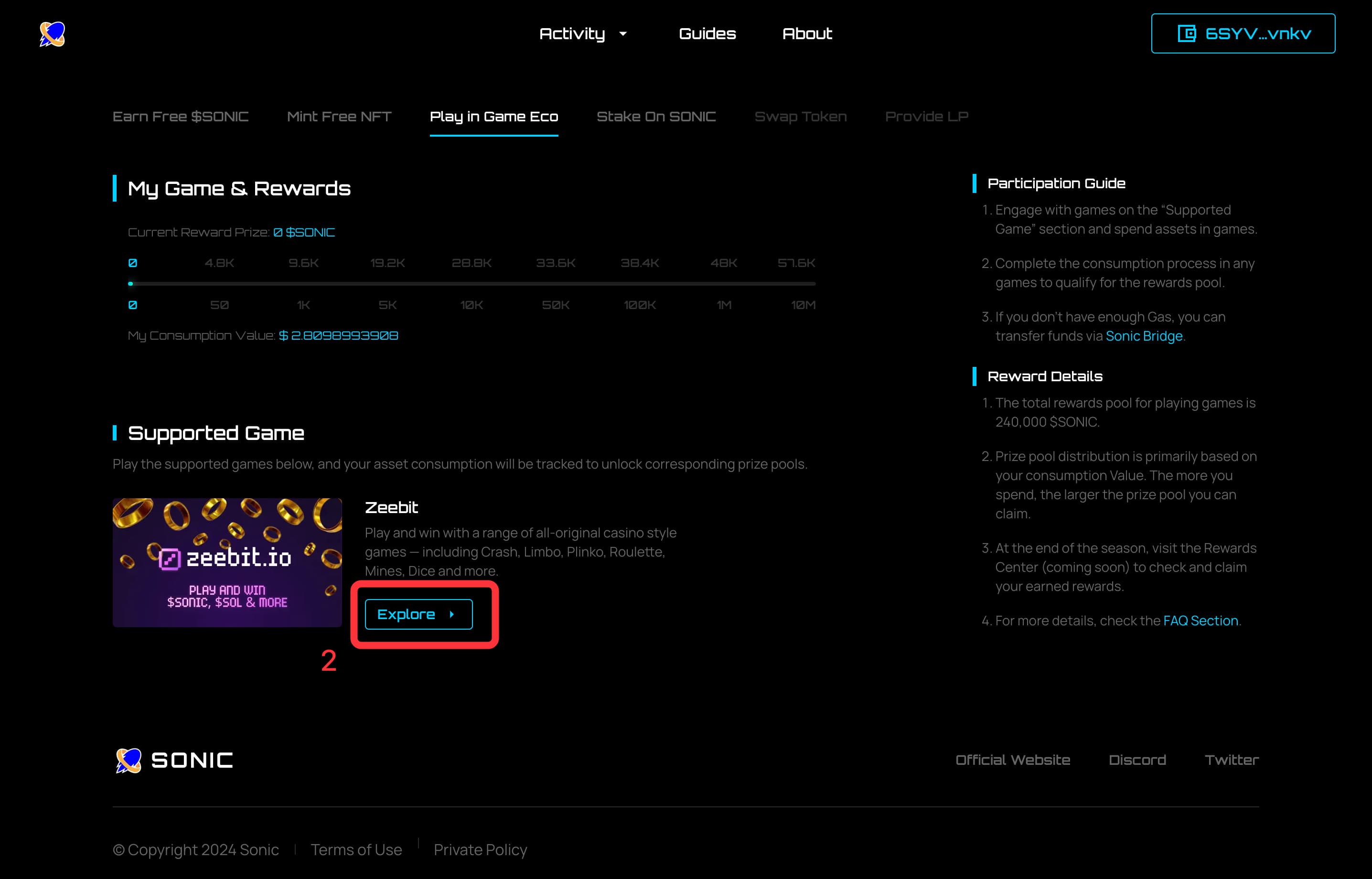Click the Activity menu label
Screen dimensions: 1372x879
point(572,33)
